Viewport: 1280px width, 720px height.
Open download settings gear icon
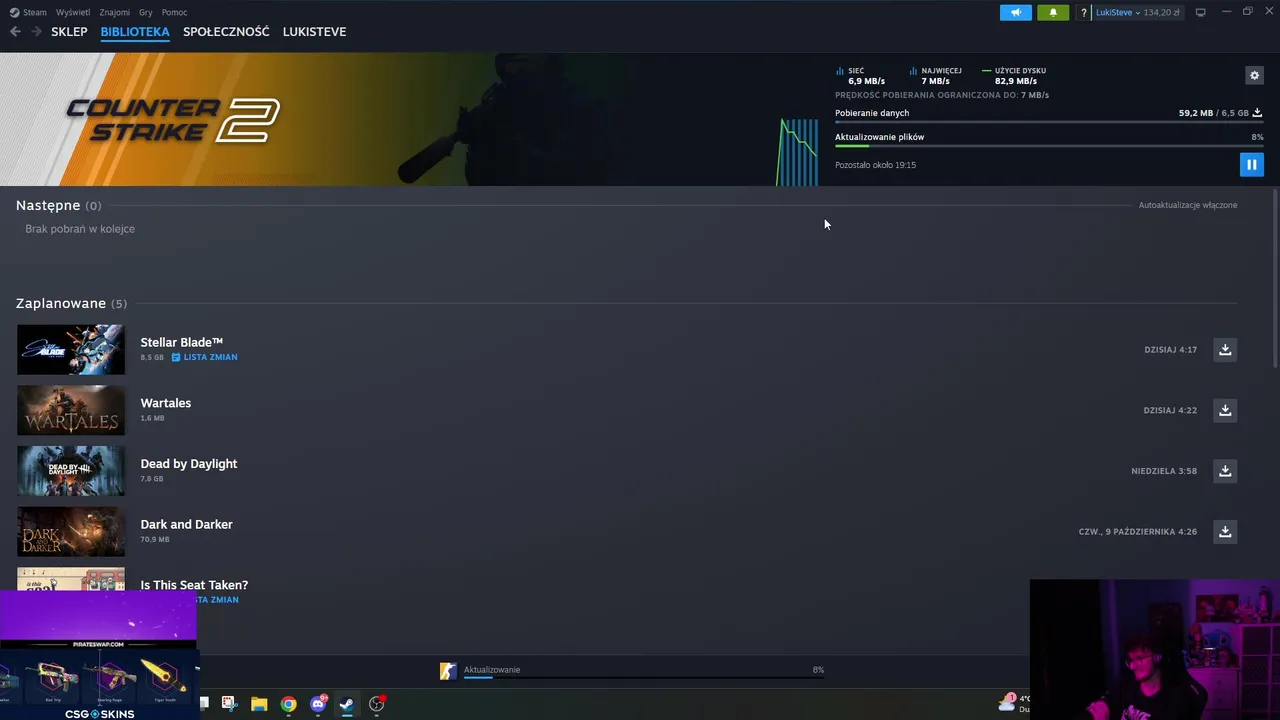click(x=1254, y=75)
